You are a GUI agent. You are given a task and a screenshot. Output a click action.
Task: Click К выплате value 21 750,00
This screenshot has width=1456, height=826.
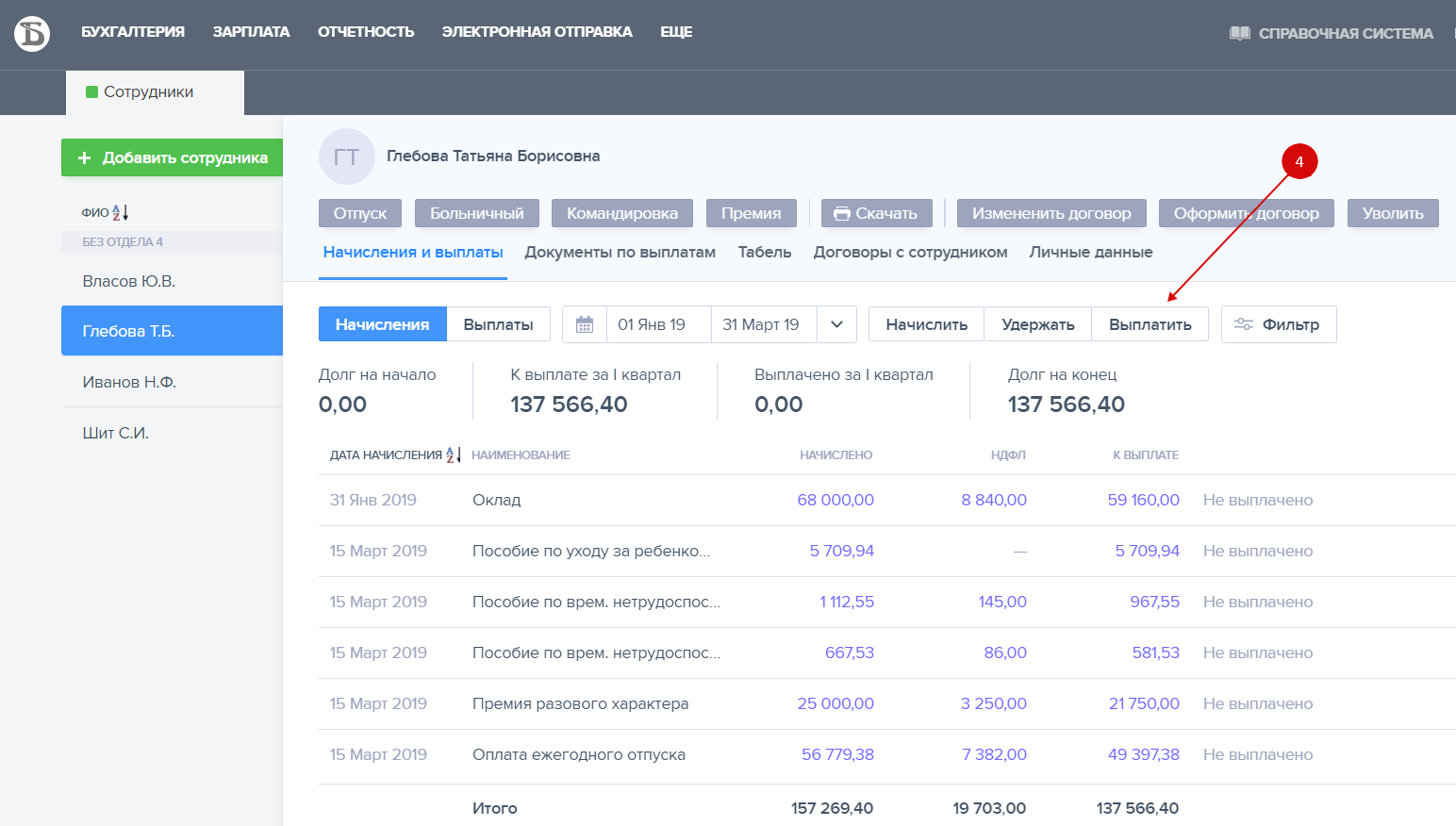1144,703
